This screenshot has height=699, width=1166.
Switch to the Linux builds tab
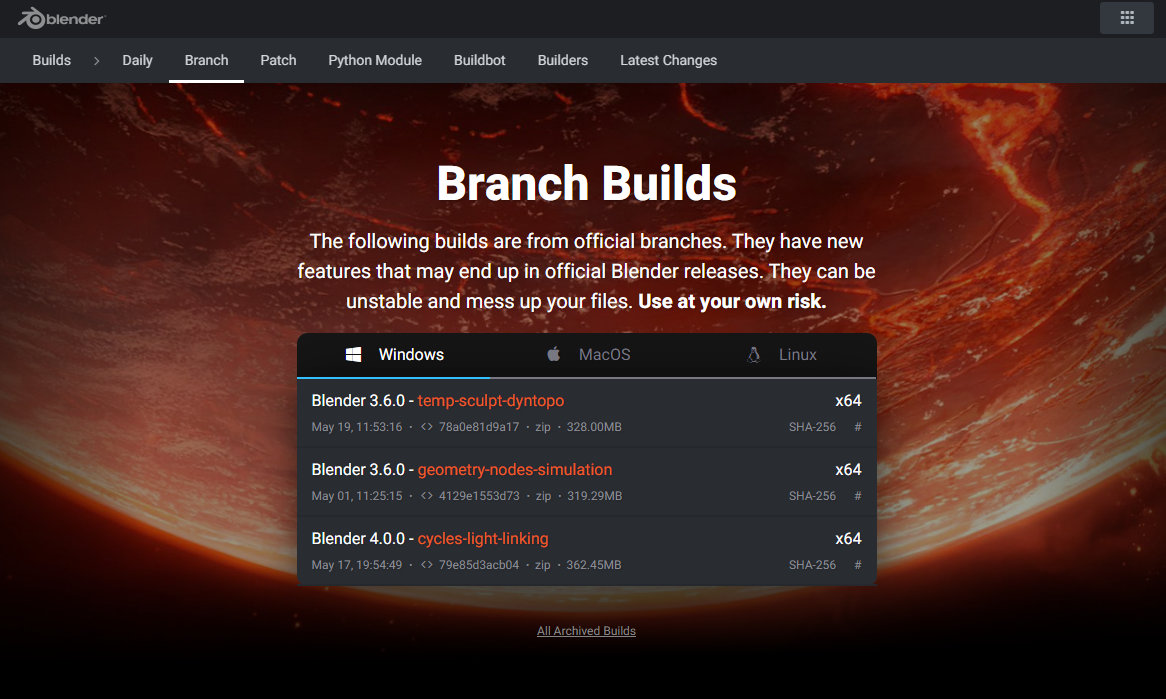tap(797, 355)
